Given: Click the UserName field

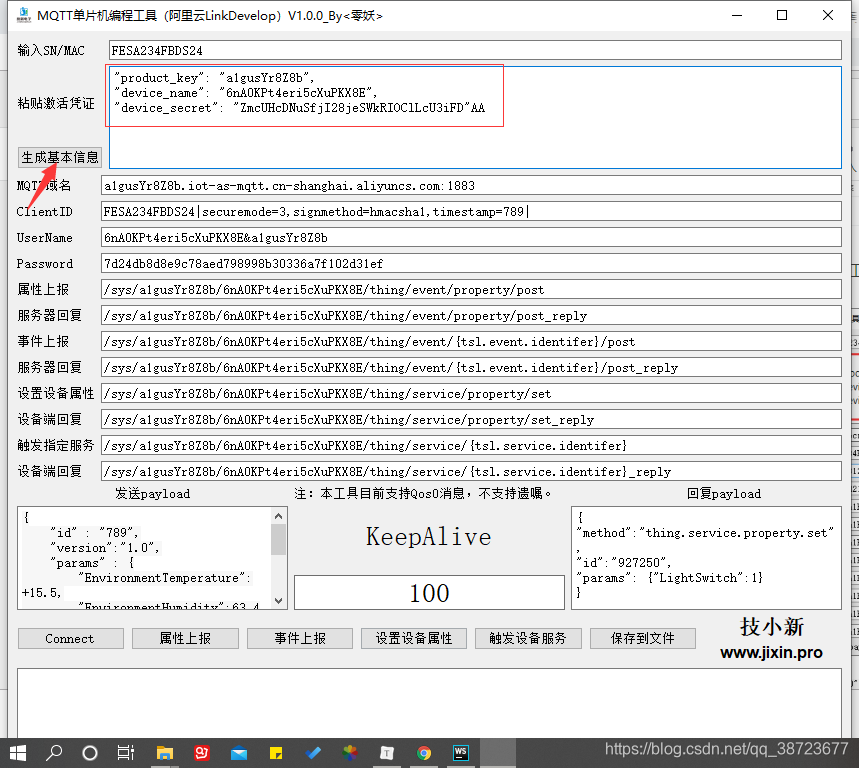Looking at the screenshot, I should point(471,238).
